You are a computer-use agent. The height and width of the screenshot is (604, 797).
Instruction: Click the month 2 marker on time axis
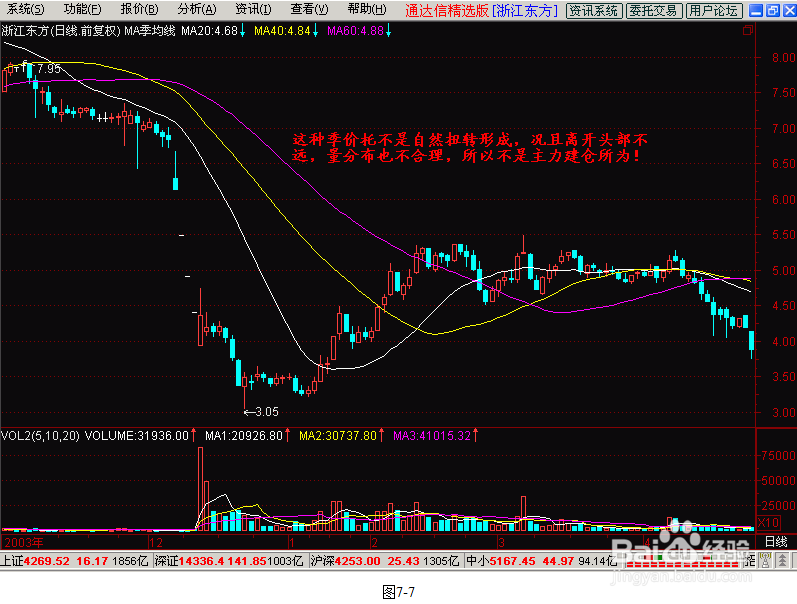pos(375,542)
